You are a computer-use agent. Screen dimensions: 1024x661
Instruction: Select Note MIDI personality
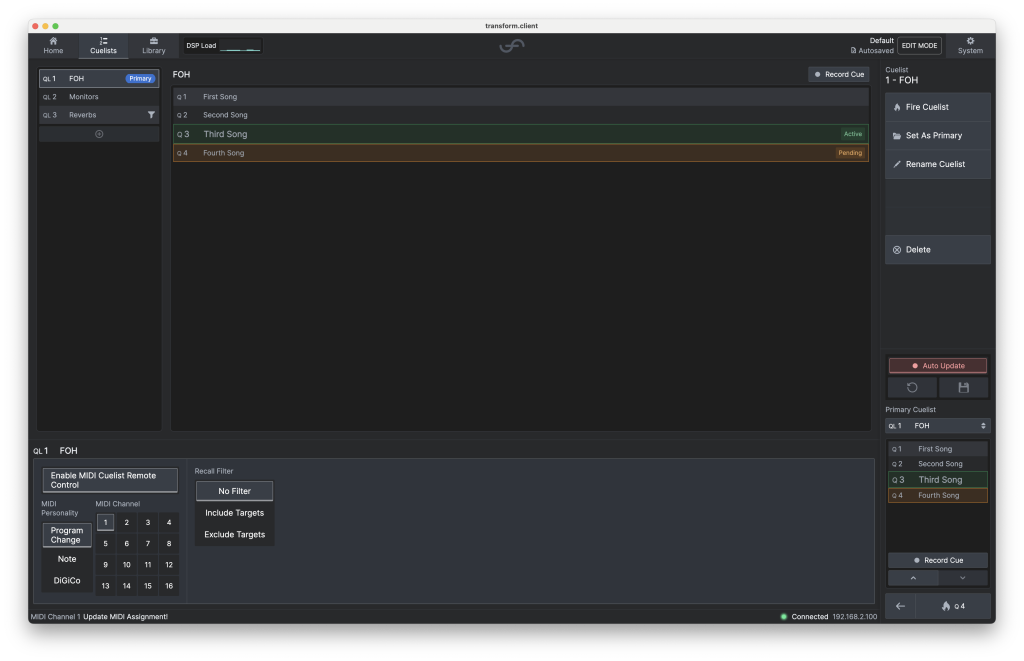click(67, 559)
